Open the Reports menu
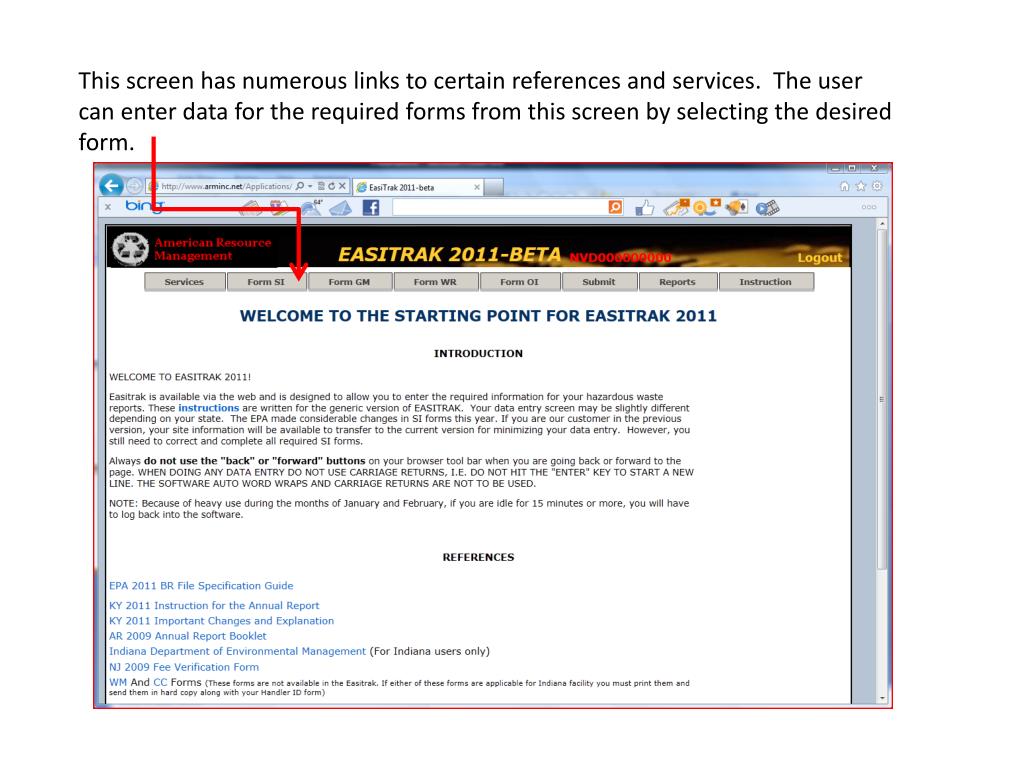Image resolution: width=1024 pixels, height=768 pixels. (677, 282)
